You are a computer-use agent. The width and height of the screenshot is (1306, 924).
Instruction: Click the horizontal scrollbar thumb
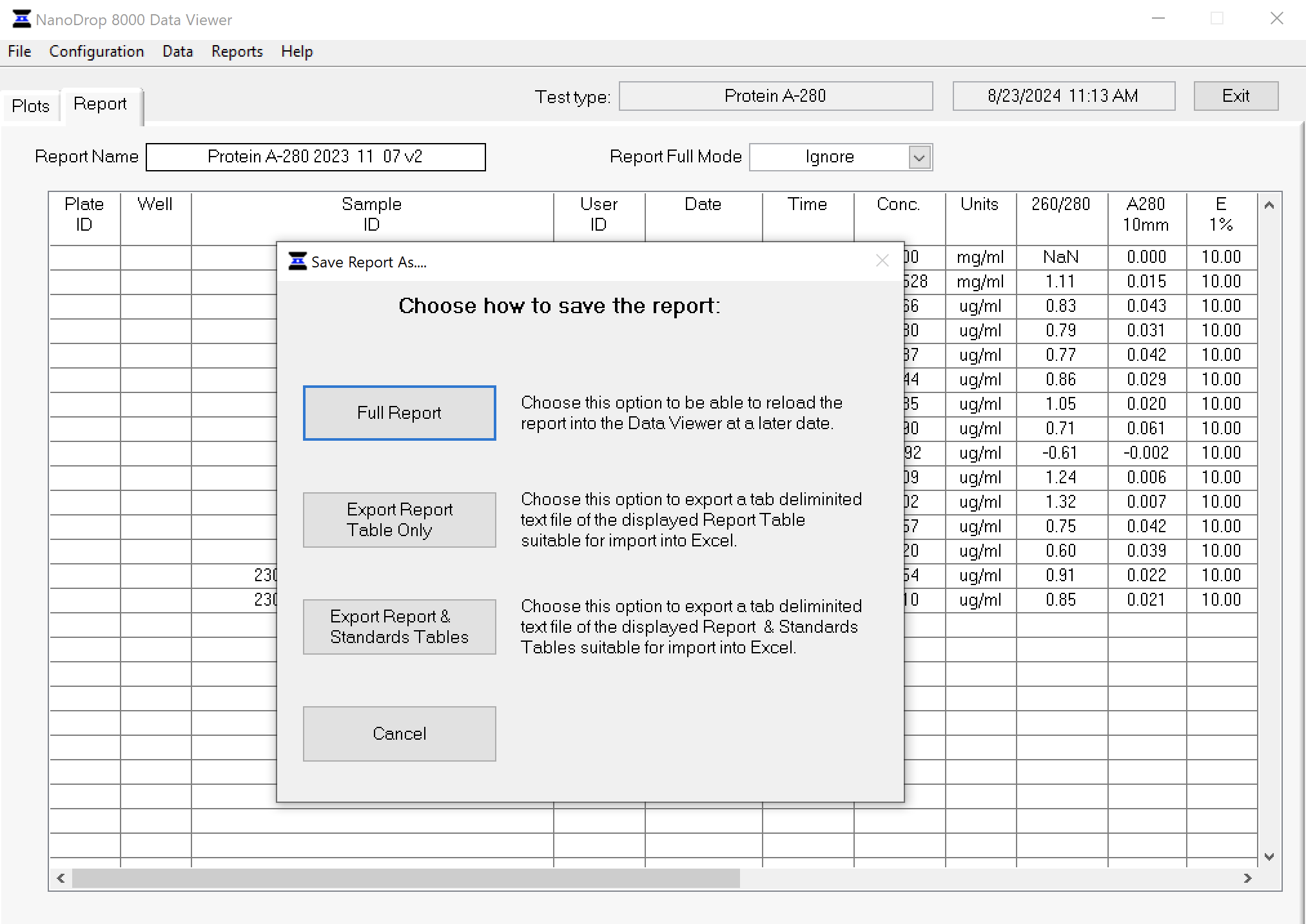[406, 878]
